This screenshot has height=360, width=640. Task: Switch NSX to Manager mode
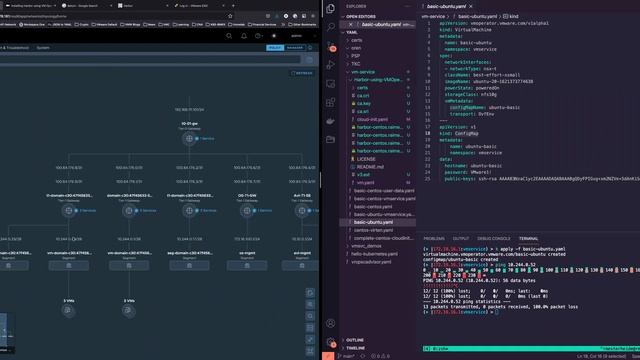point(295,48)
